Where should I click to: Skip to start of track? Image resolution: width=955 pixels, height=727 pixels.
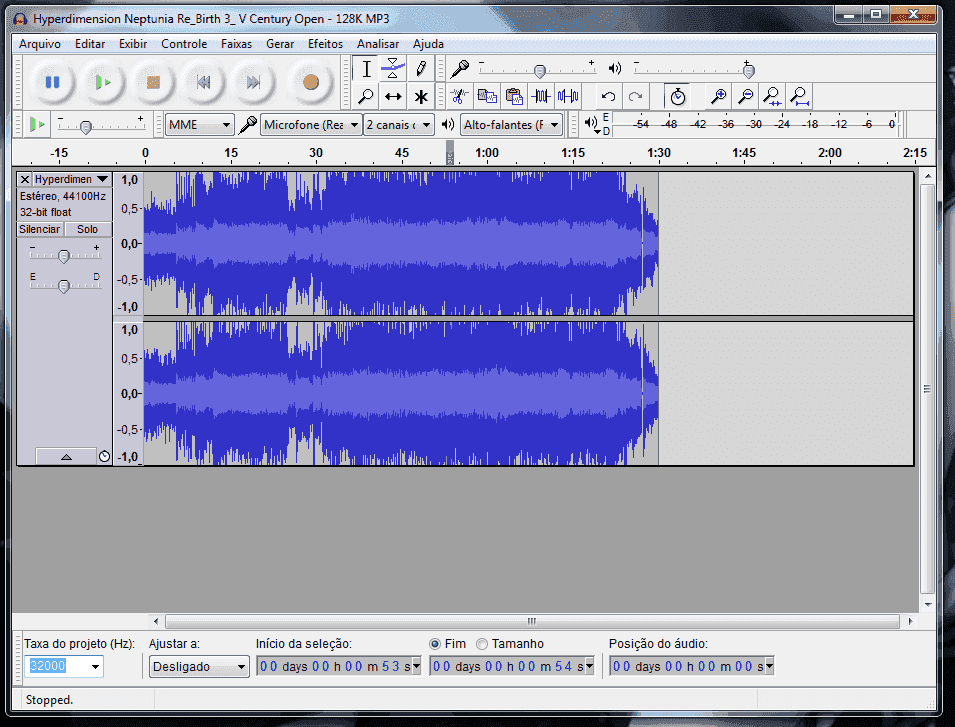pyautogui.click(x=203, y=82)
